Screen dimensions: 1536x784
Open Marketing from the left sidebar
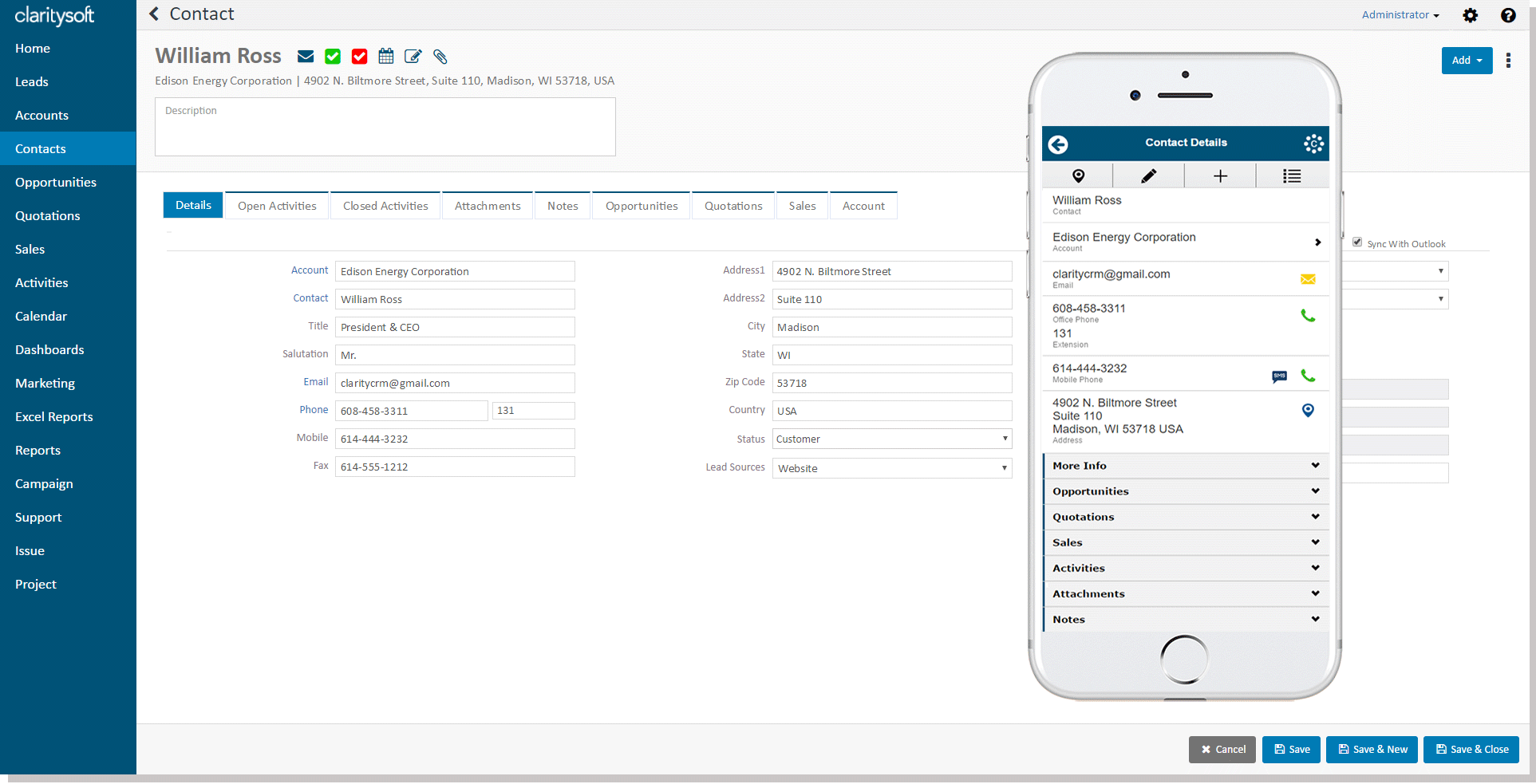45,383
